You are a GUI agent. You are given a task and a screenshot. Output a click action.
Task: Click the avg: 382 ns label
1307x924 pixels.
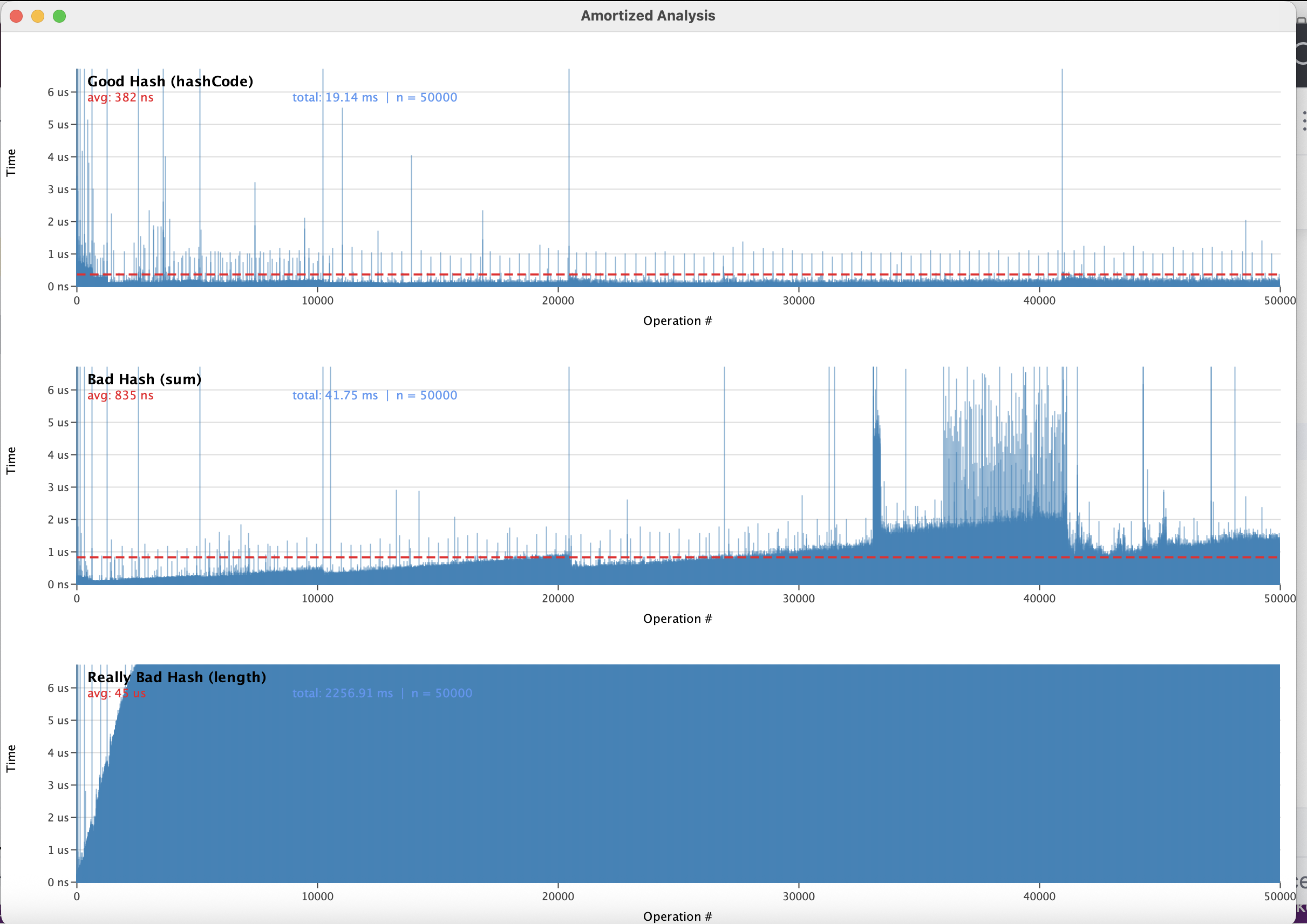(x=120, y=97)
